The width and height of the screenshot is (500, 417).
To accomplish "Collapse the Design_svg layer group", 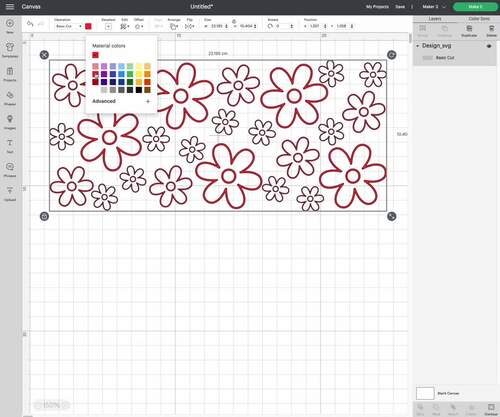I will click(418, 46).
